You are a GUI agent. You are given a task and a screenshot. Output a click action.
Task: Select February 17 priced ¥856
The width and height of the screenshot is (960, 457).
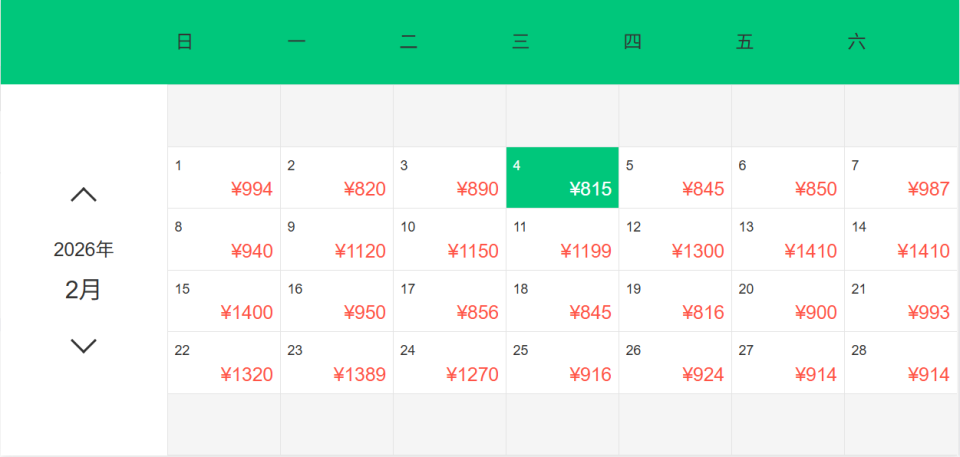[x=450, y=301]
